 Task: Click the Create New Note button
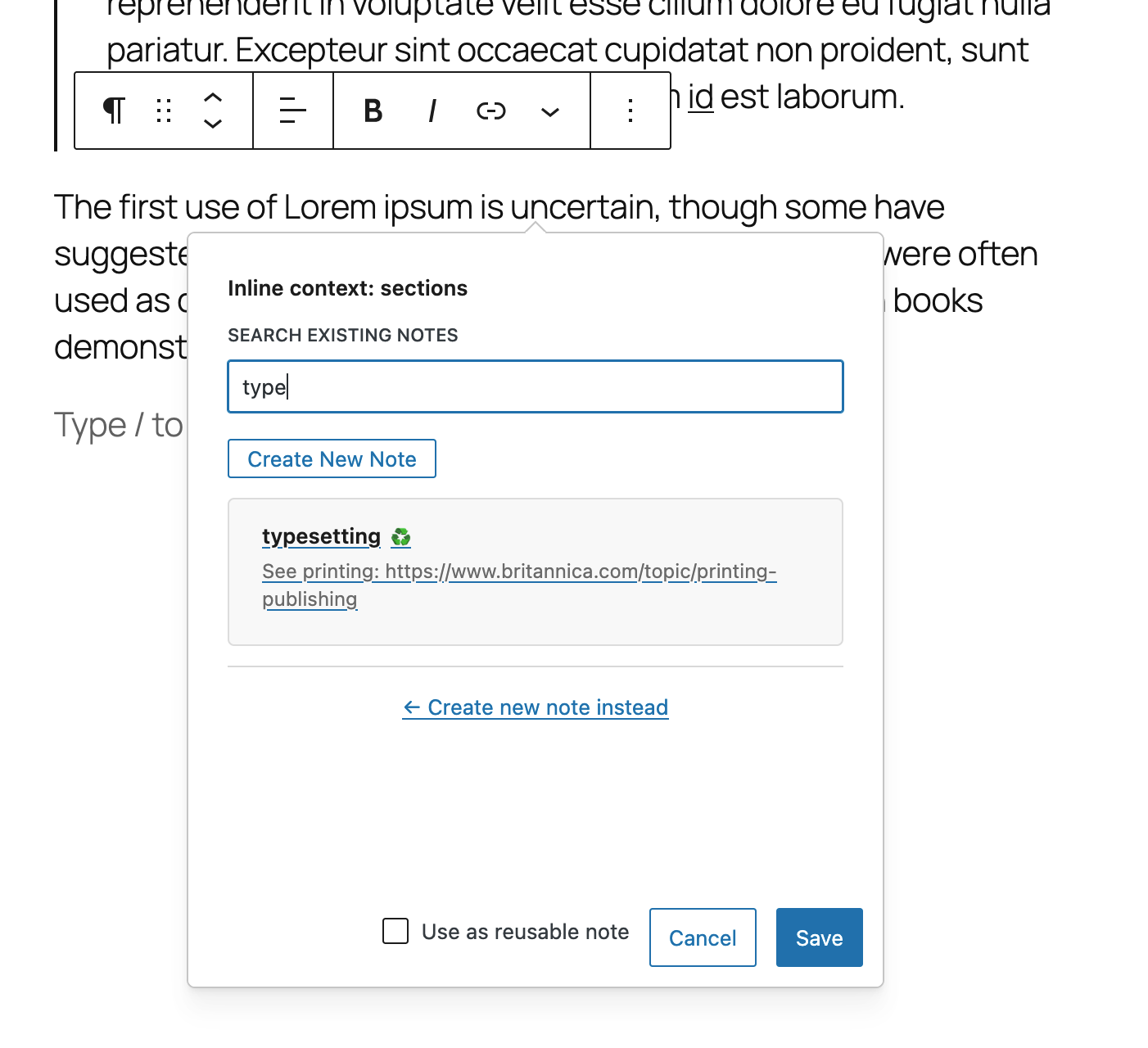tap(332, 458)
